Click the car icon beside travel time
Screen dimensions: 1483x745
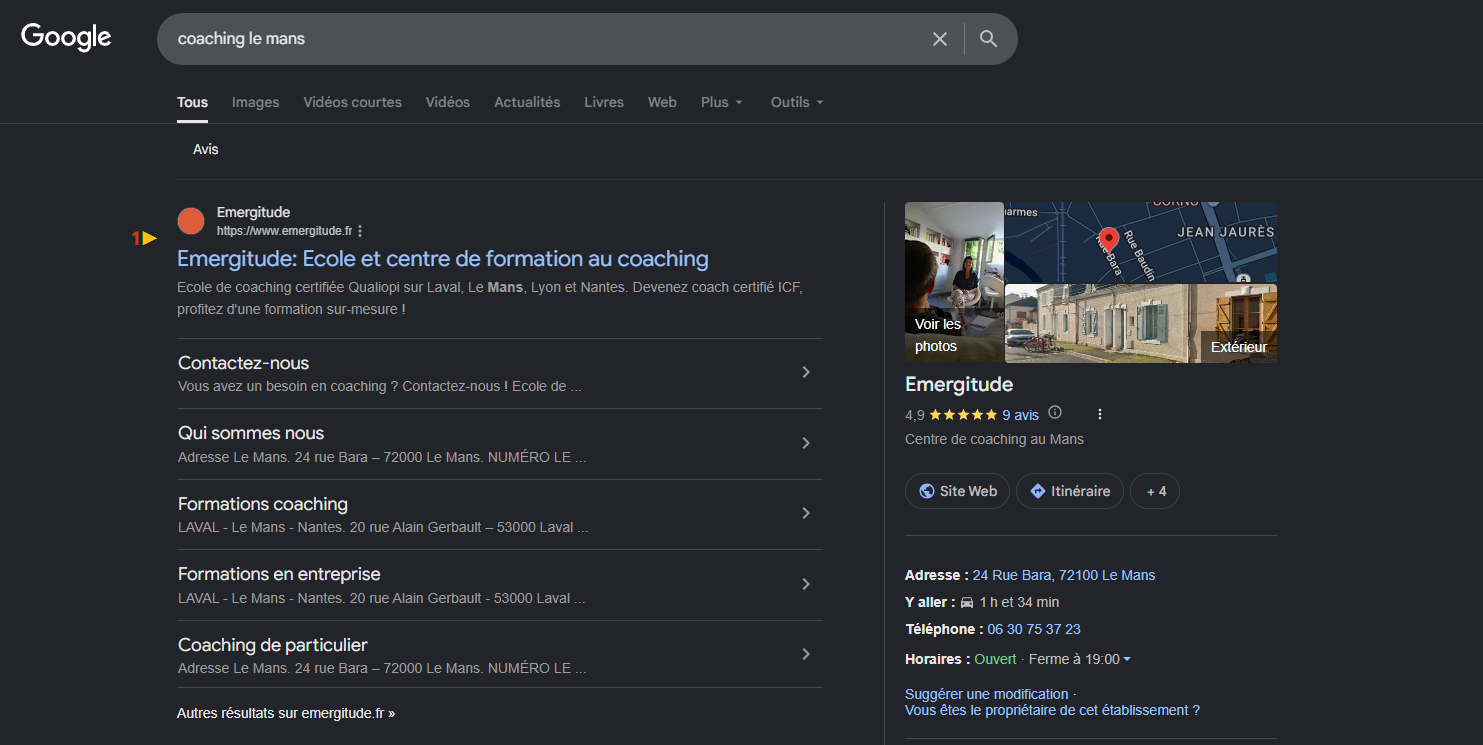point(967,602)
